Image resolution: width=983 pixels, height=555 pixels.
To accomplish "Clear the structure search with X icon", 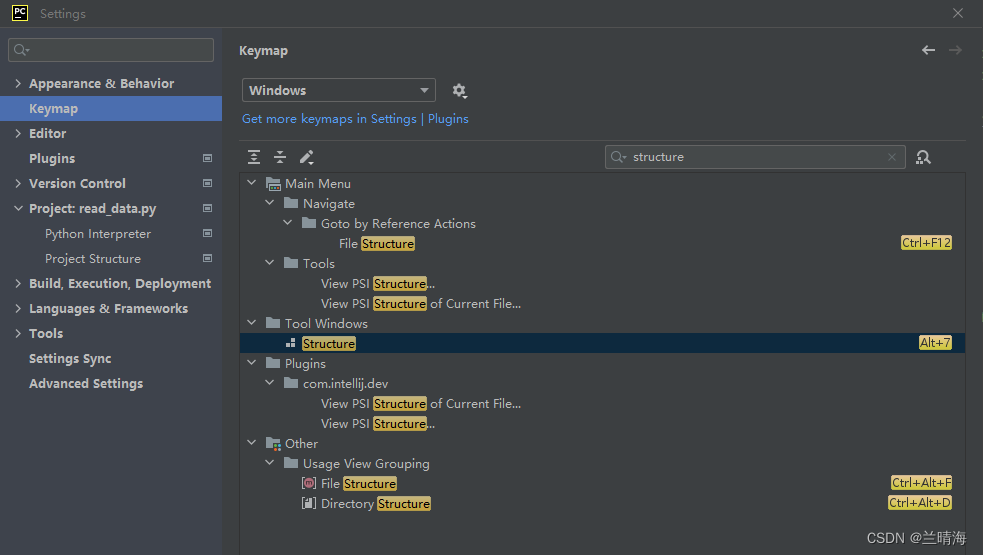I will (891, 157).
